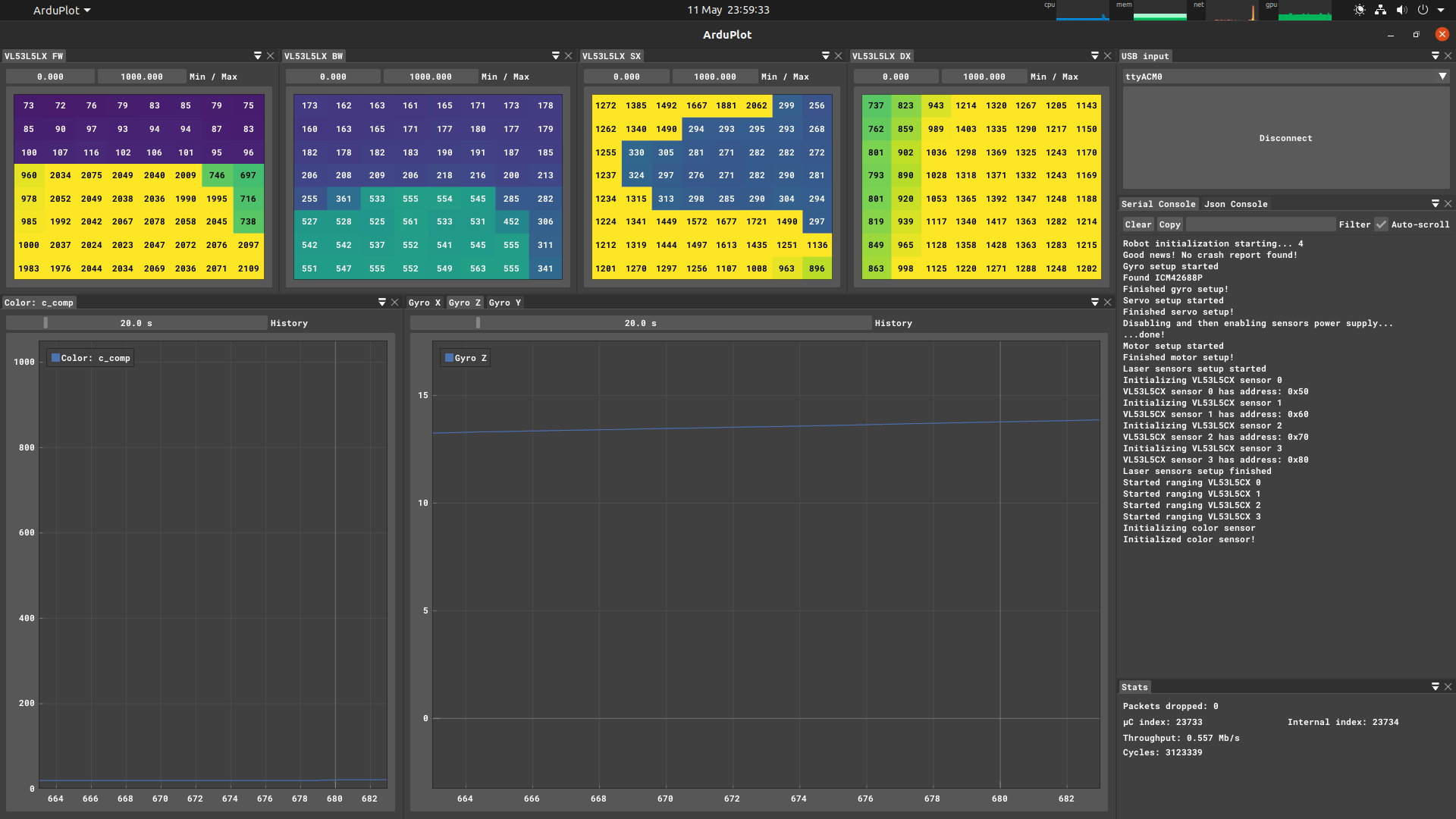The height and width of the screenshot is (819, 1456).
Task: Open Serial Console panel options triangle icon
Action: click(x=1435, y=204)
